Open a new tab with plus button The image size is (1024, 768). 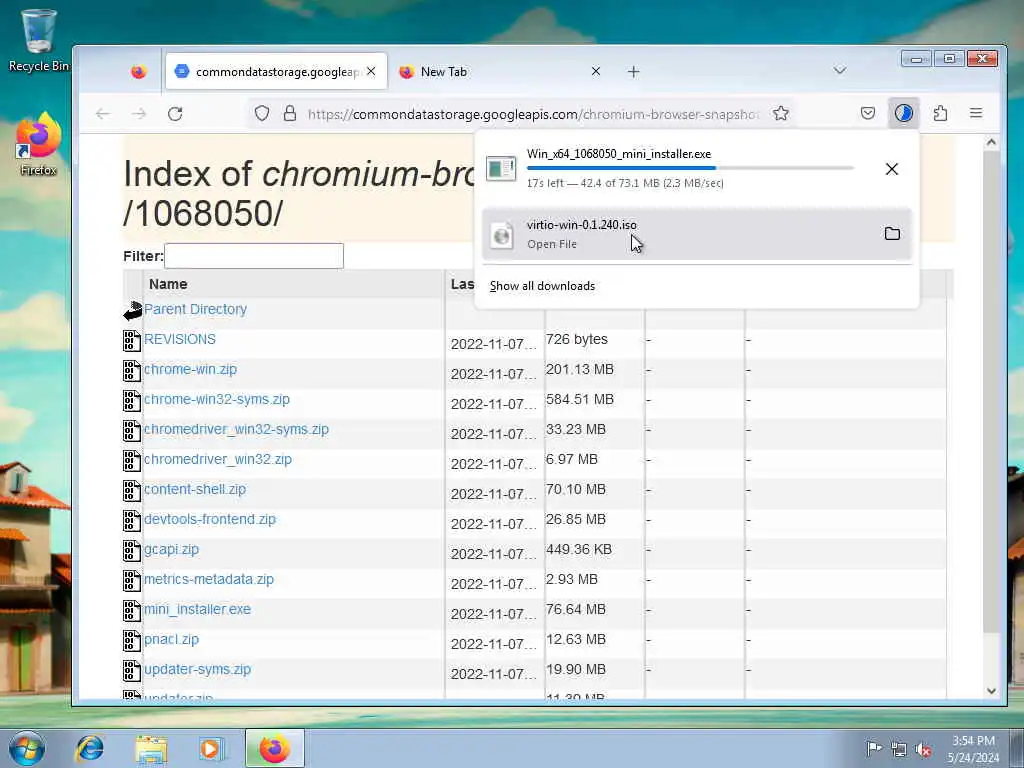(x=633, y=72)
